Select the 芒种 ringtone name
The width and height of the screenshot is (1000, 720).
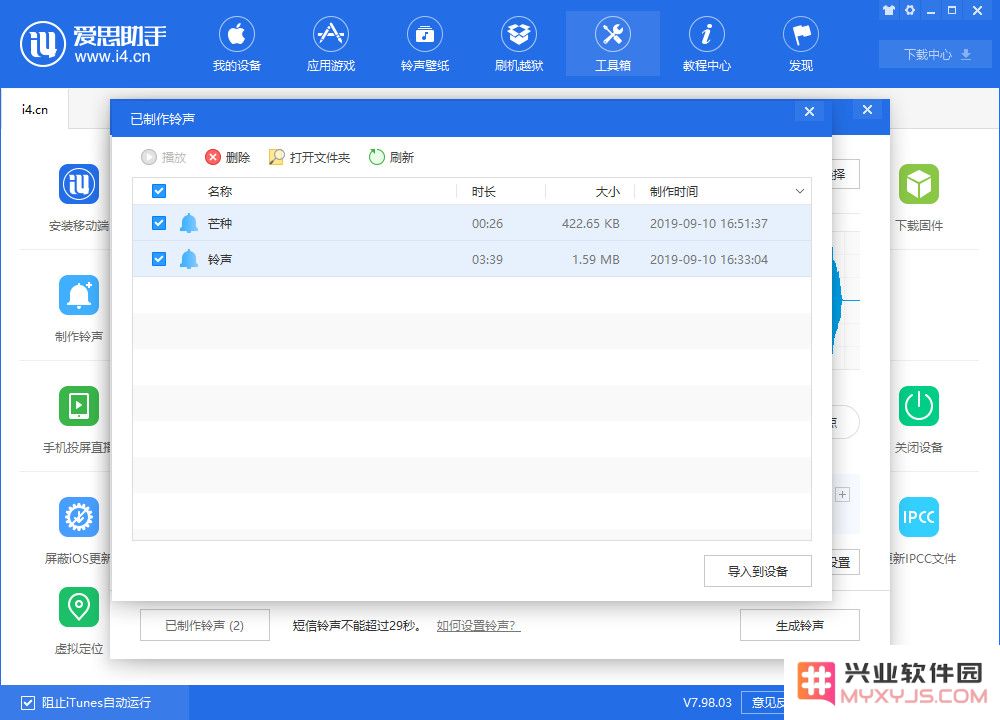coord(219,223)
